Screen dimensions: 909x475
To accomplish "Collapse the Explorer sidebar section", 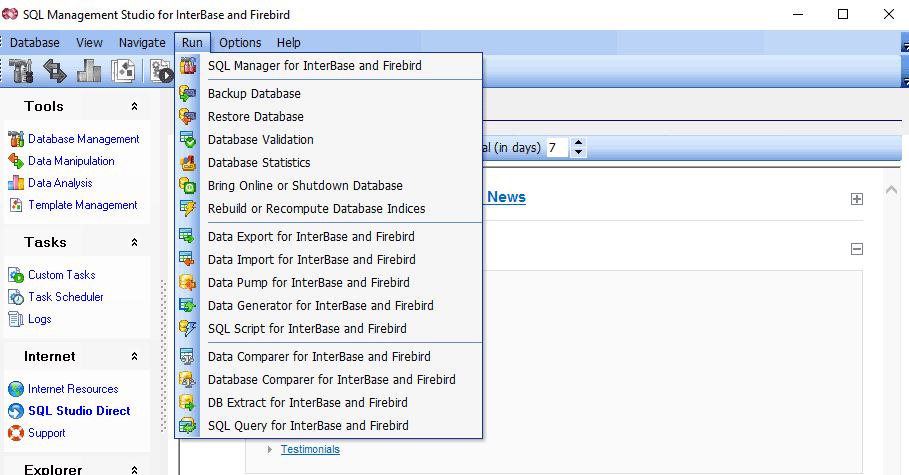I will tap(134, 470).
